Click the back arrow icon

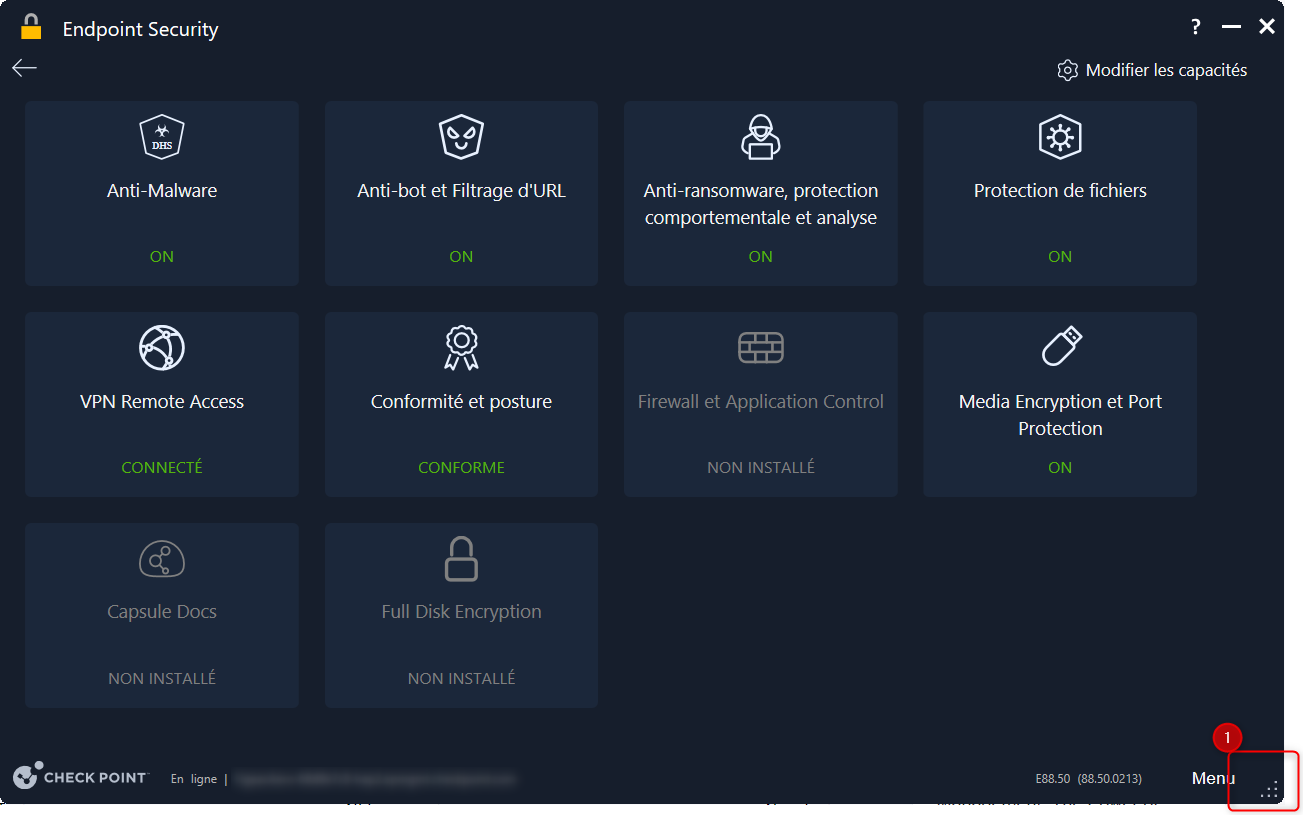point(24,68)
